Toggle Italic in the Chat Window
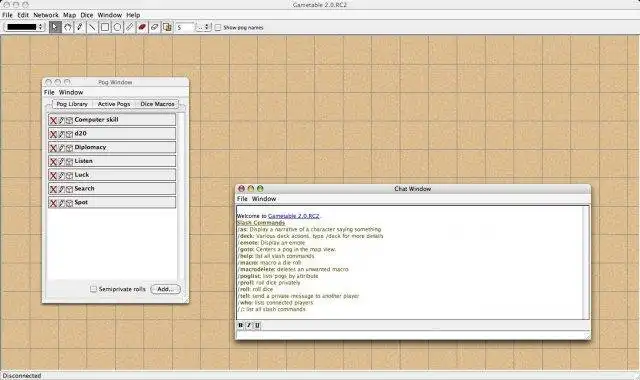The image size is (640, 380). pyautogui.click(x=249, y=325)
